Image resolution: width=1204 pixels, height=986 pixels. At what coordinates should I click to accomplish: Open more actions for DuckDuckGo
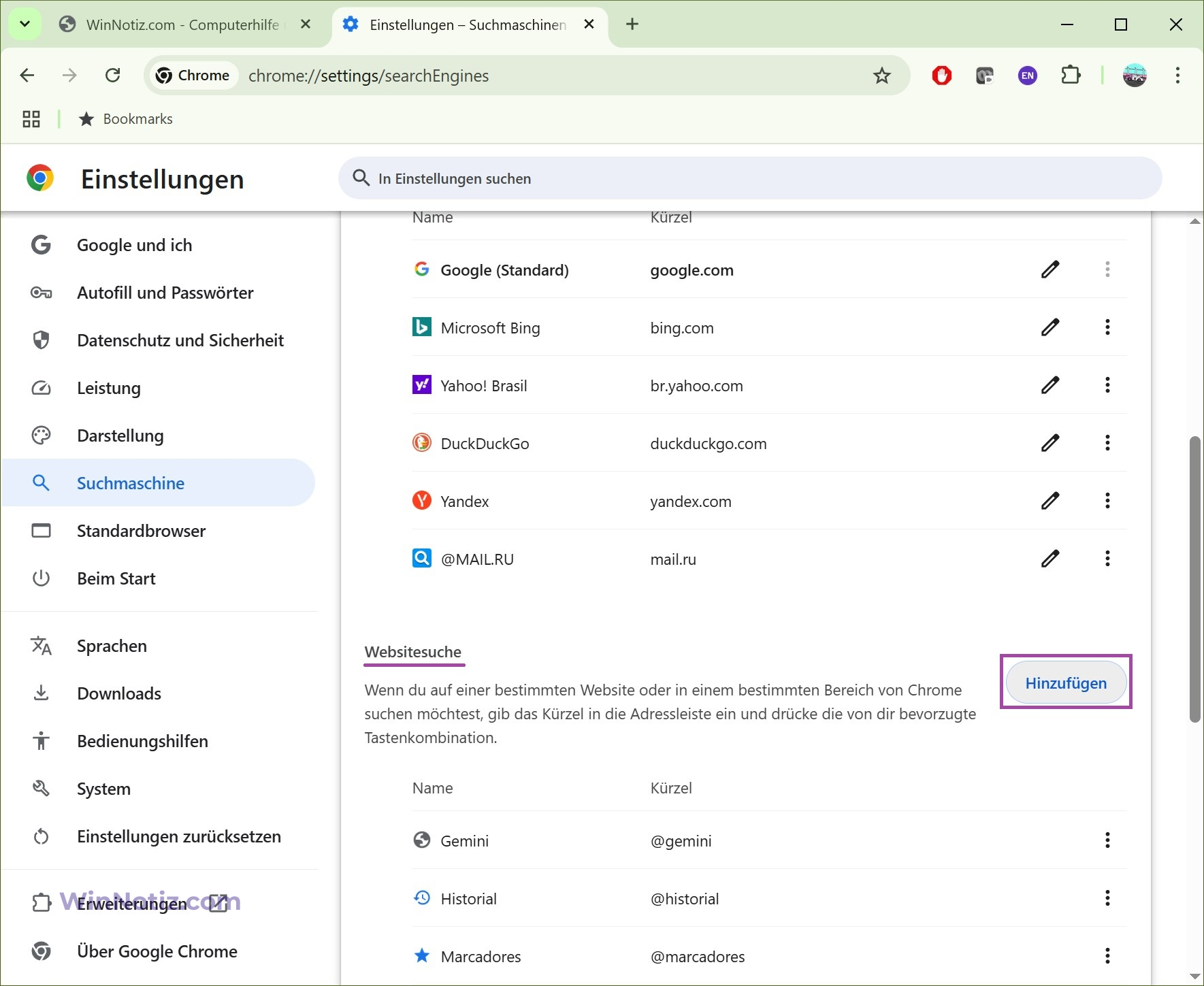pyautogui.click(x=1107, y=443)
